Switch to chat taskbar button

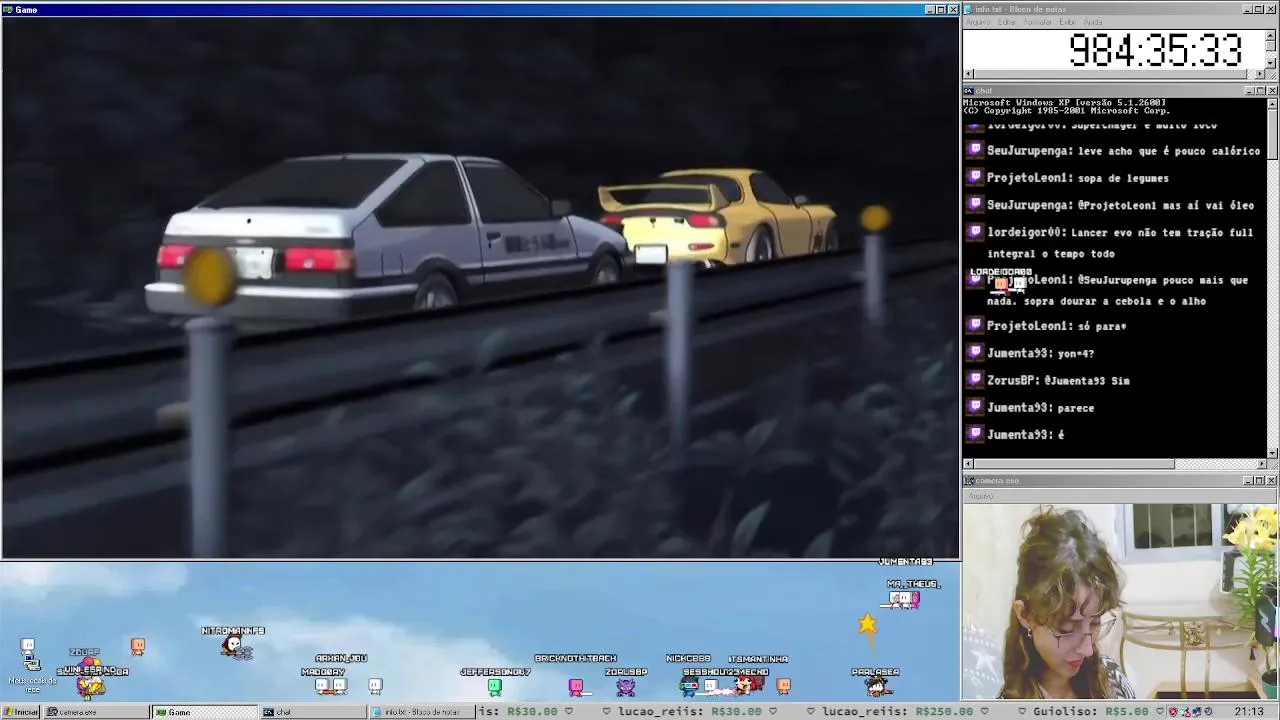(313, 712)
